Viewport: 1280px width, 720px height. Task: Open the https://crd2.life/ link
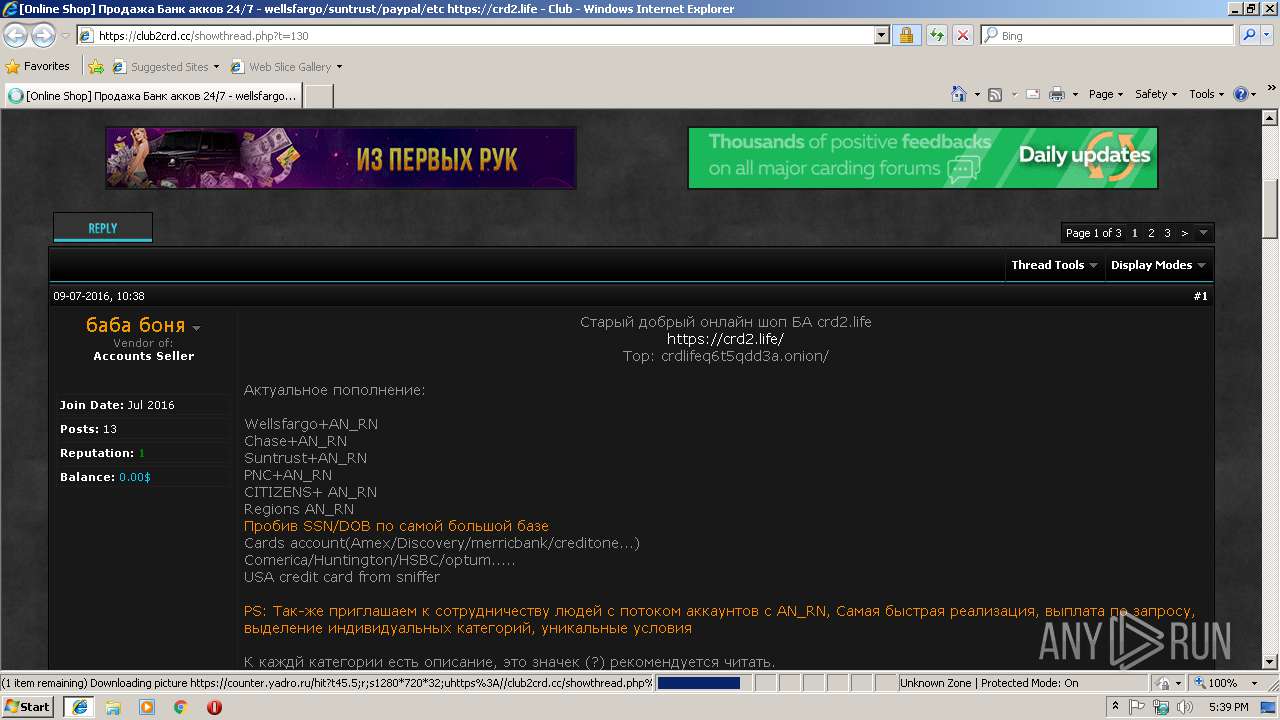(x=725, y=339)
